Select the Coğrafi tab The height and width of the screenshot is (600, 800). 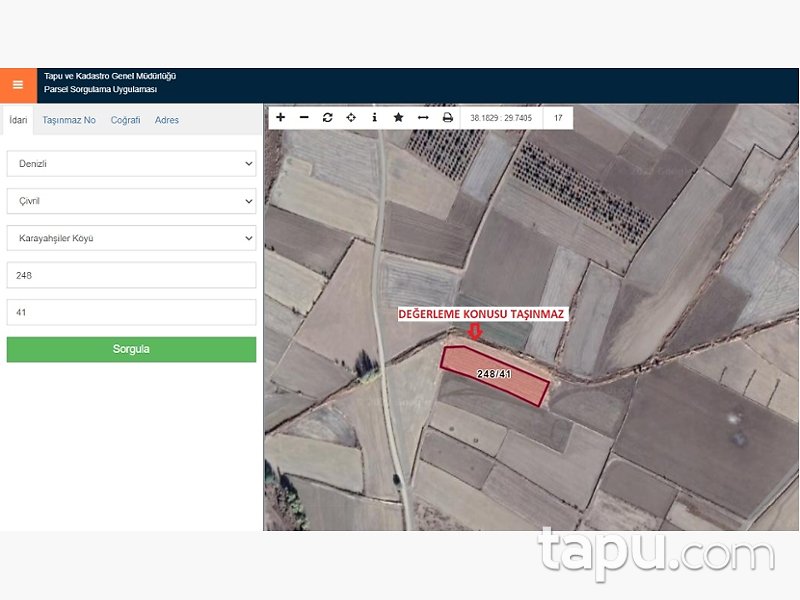point(126,120)
